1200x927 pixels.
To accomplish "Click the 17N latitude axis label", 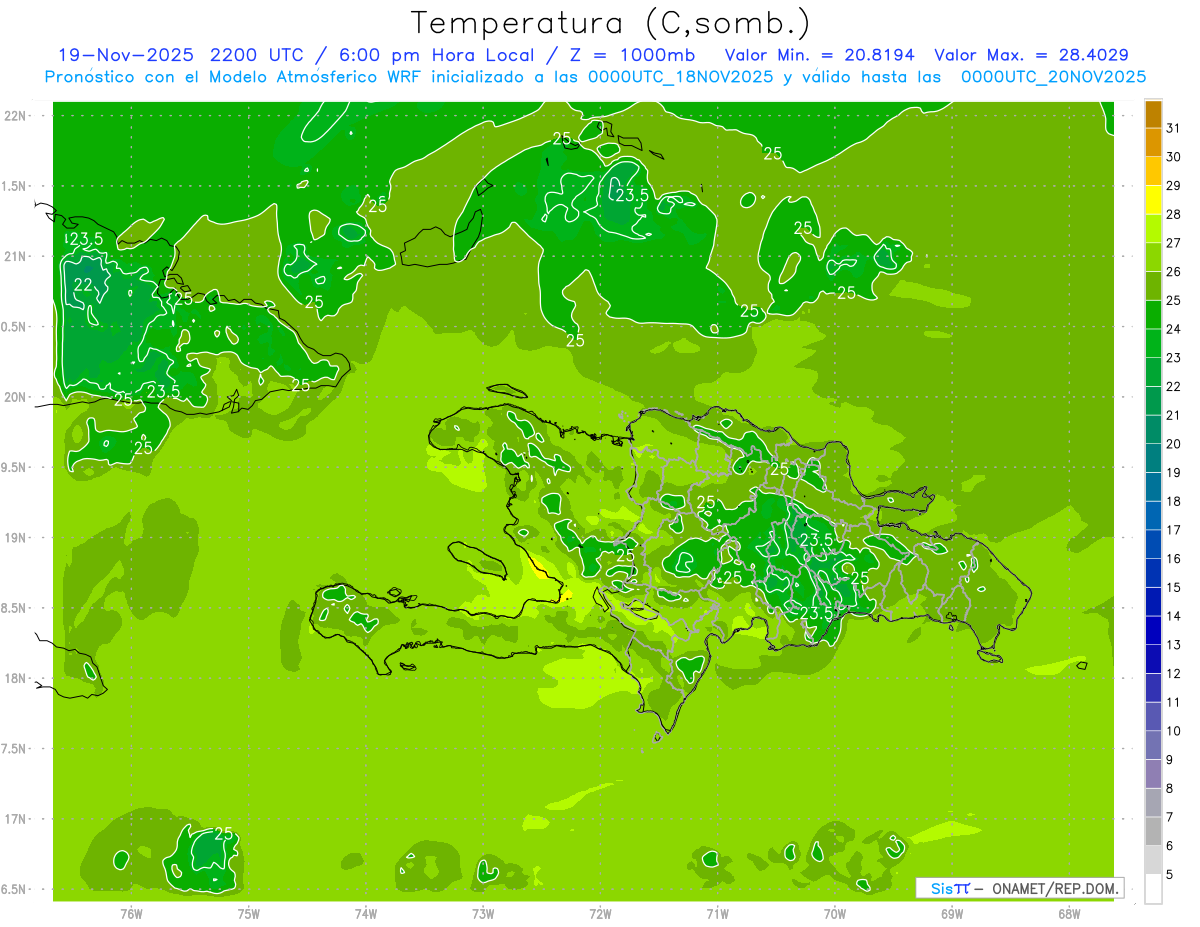I will (16, 819).
